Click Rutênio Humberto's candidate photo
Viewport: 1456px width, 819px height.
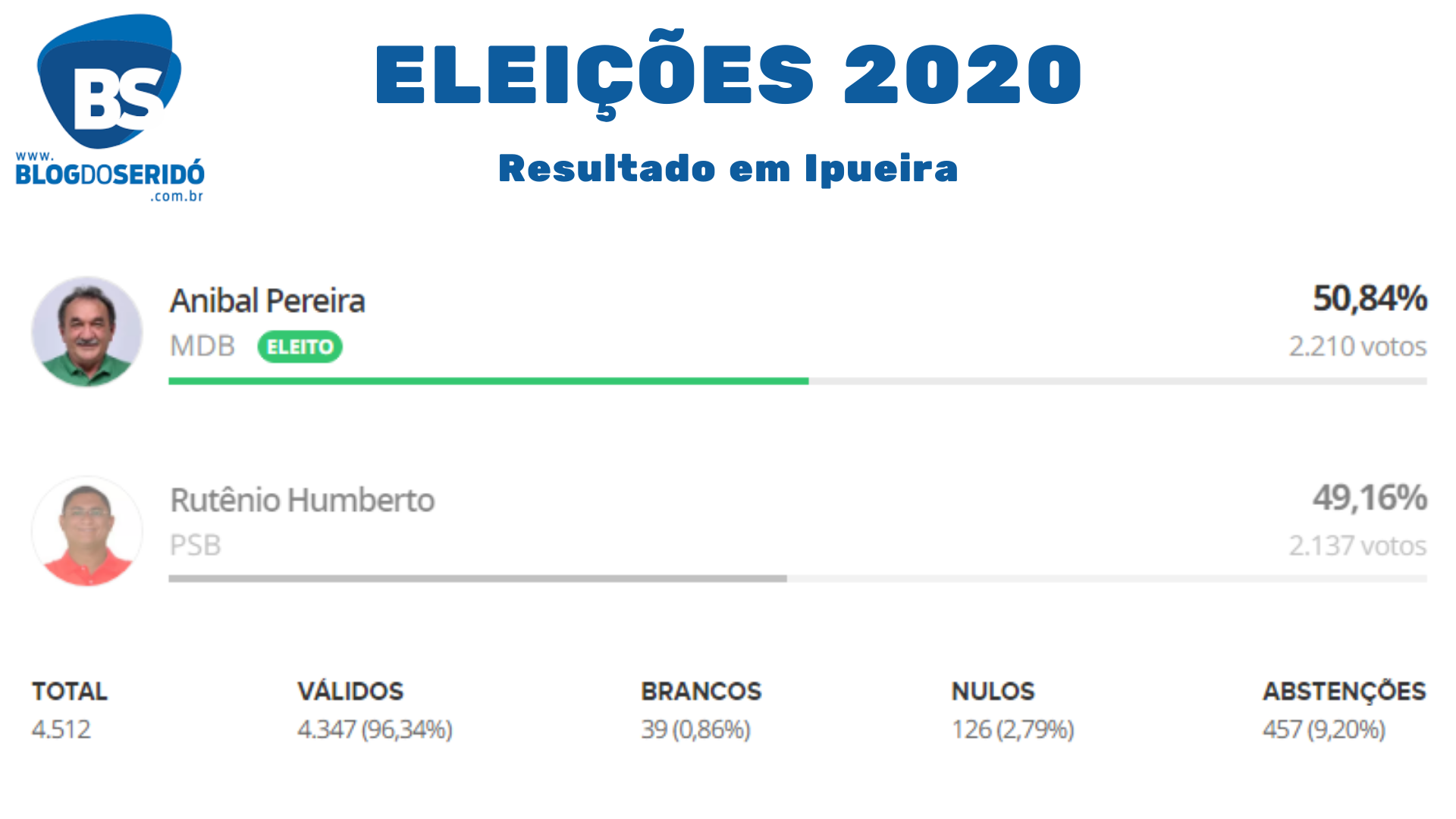click(x=87, y=532)
